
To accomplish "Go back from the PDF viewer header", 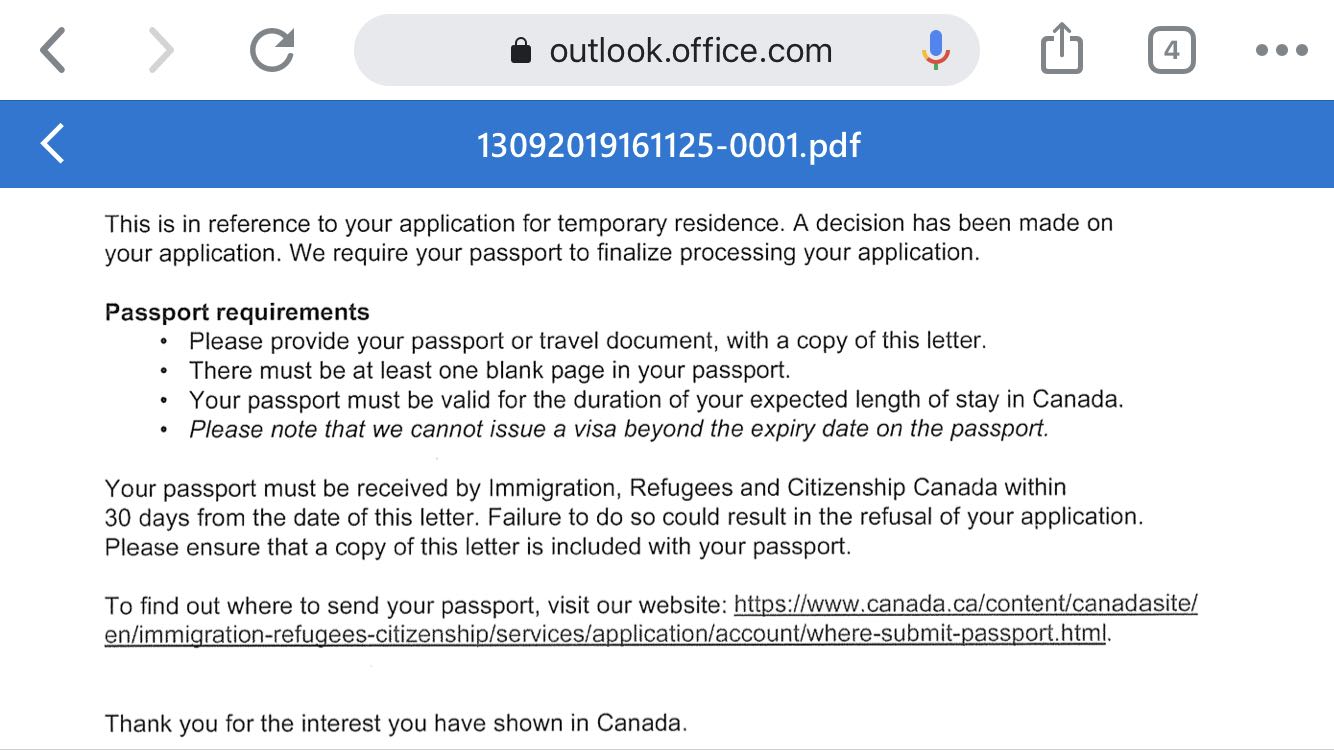I will click(52, 144).
